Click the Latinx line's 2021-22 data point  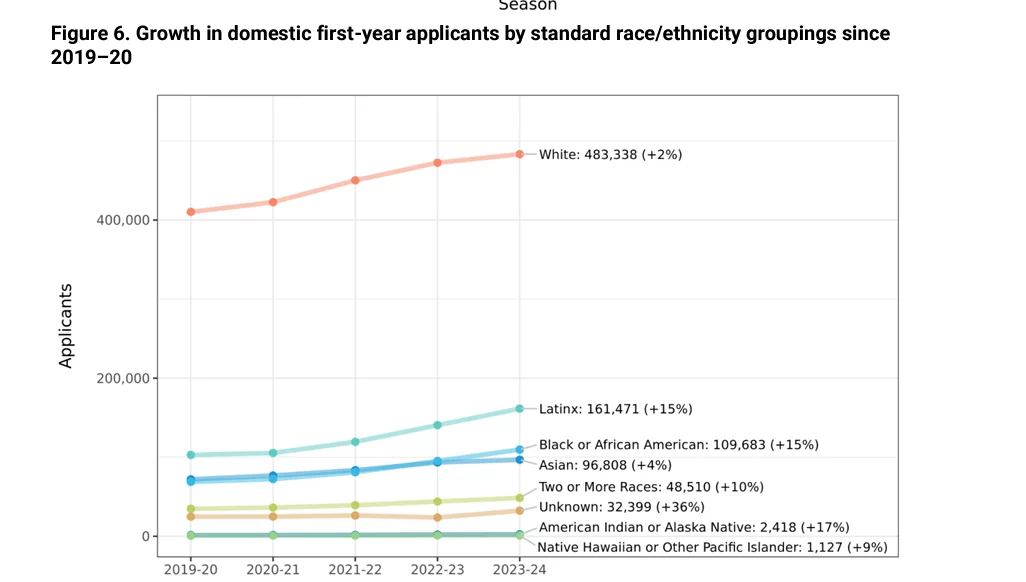pyautogui.click(x=355, y=442)
